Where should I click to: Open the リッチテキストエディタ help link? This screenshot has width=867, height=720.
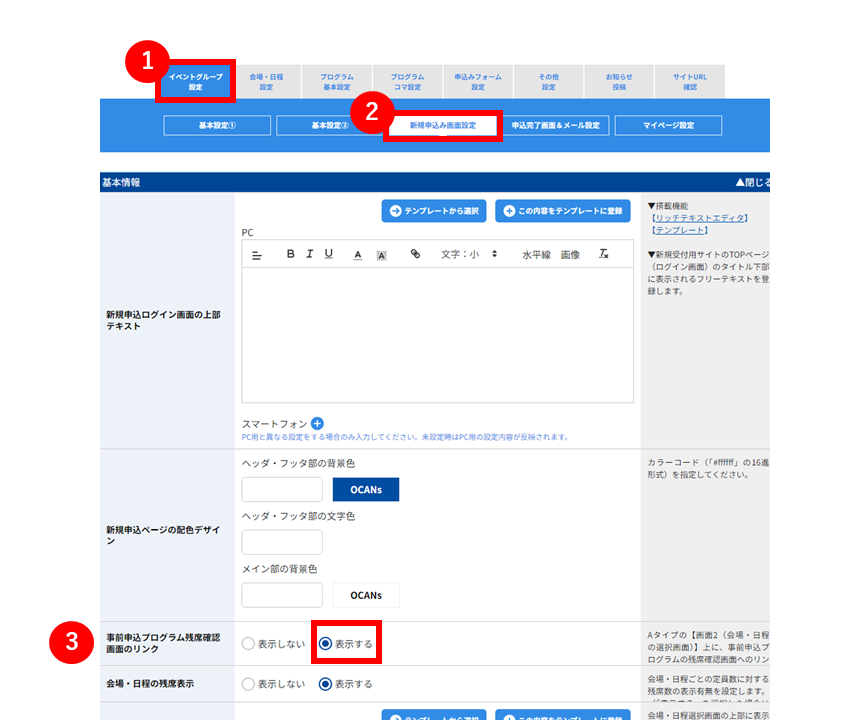(x=699, y=218)
